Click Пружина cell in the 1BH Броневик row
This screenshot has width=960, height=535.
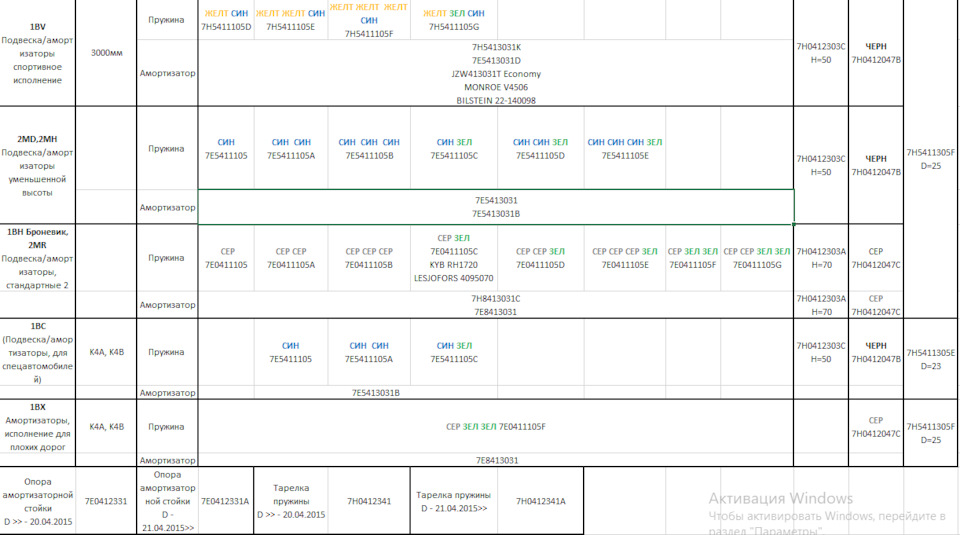167,258
